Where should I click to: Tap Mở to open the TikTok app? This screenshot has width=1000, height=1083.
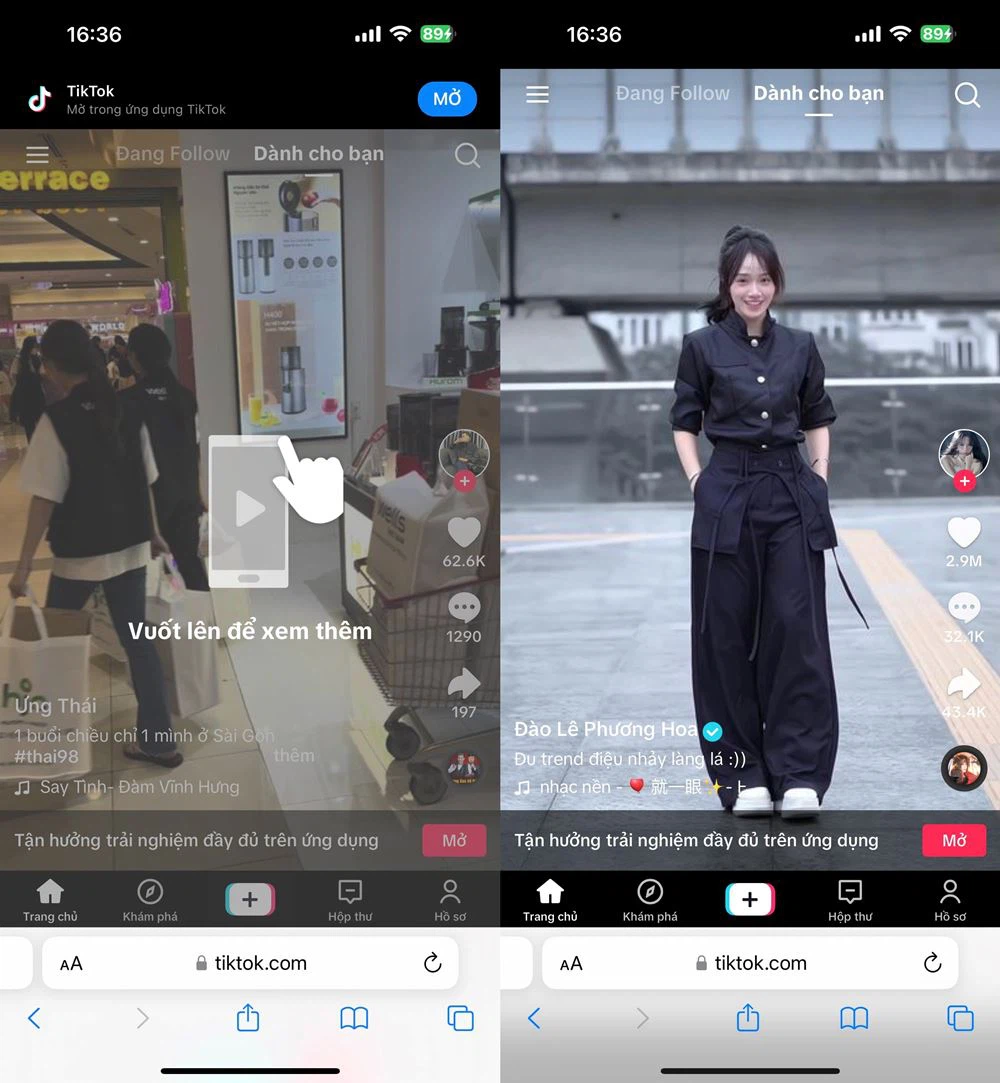pos(447,99)
